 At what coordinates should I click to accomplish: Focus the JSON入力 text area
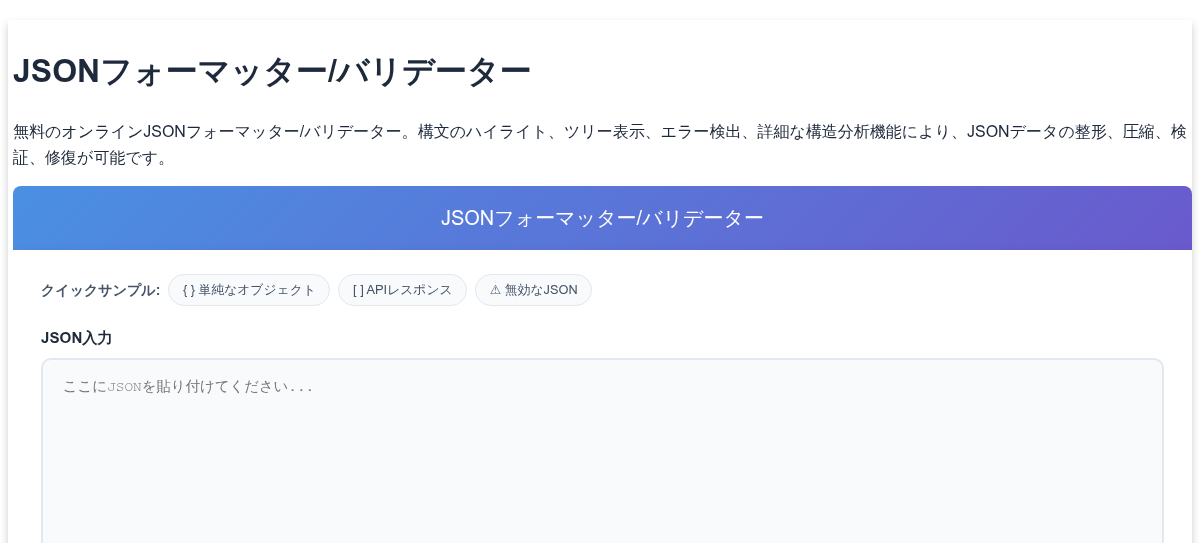pyautogui.click(x=602, y=451)
